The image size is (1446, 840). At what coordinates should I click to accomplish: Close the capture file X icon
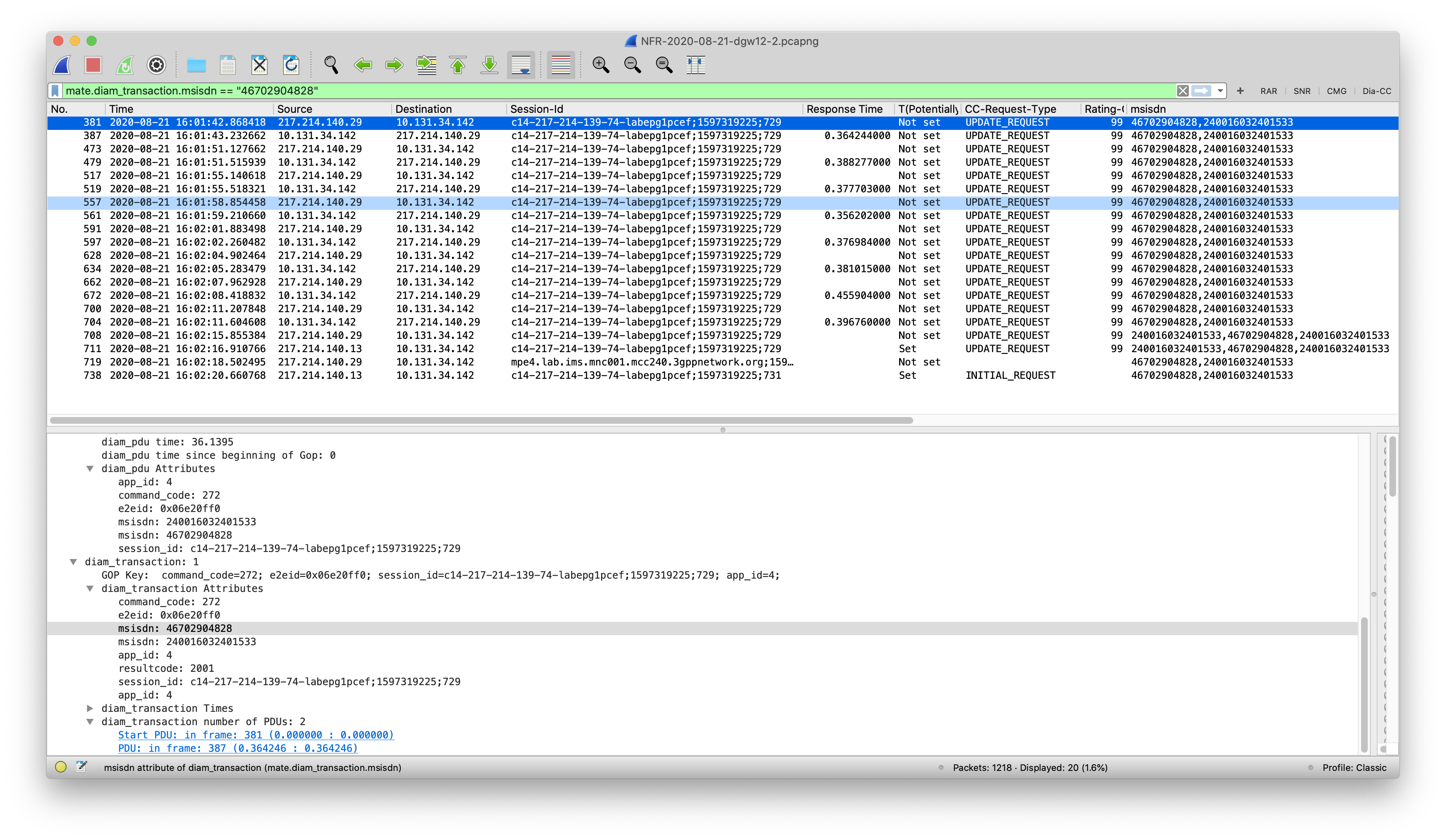(x=259, y=65)
